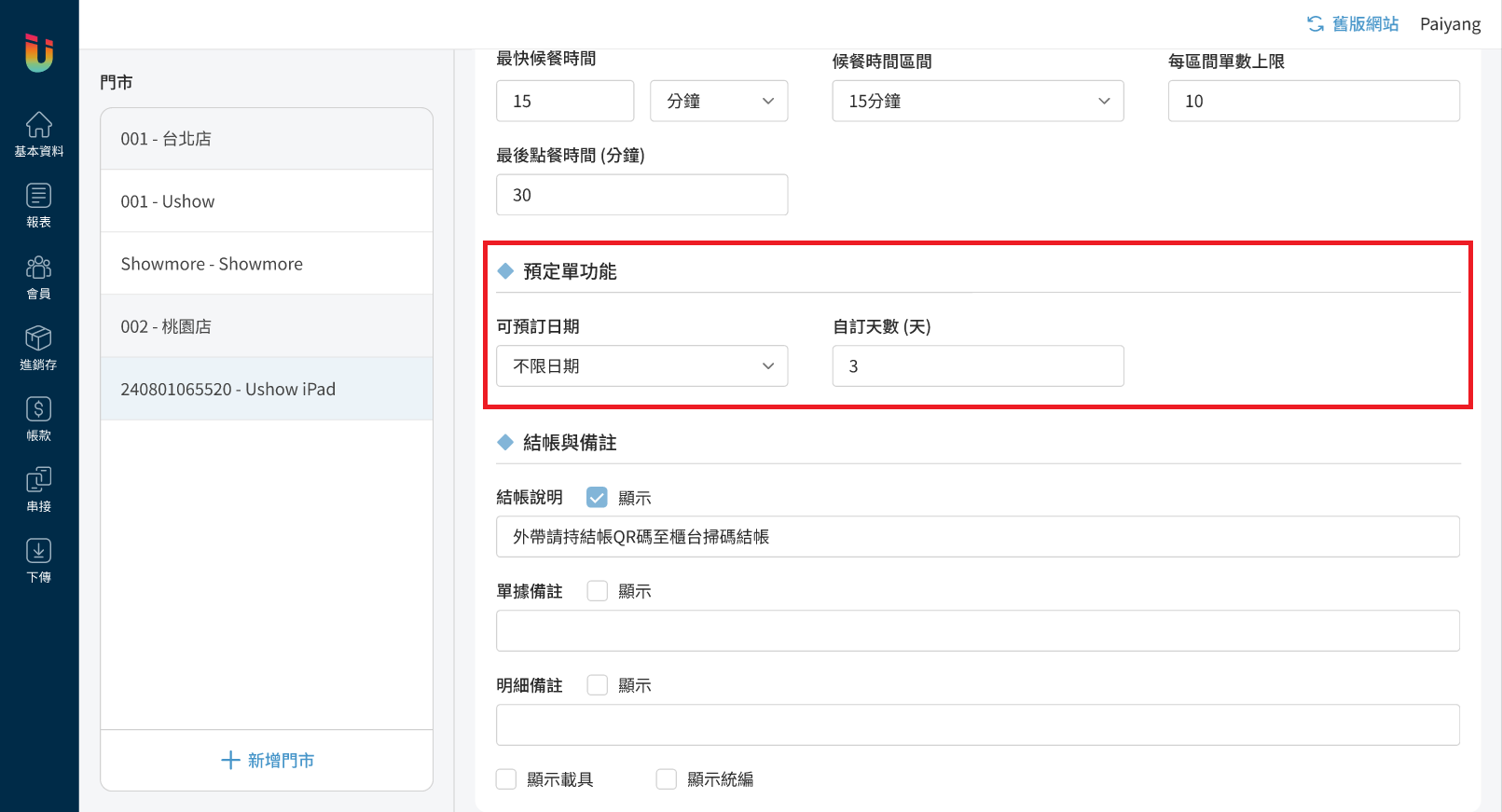Open 串接 integration icon
This screenshot has height=812, width=1502.
[x=38, y=489]
